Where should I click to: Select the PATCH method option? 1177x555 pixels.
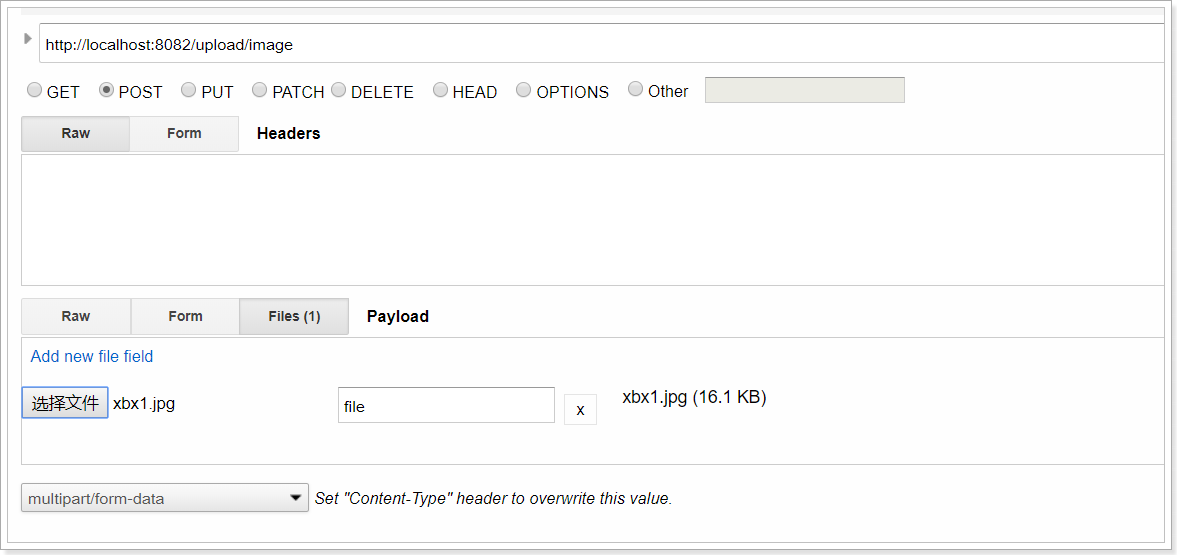click(x=260, y=90)
